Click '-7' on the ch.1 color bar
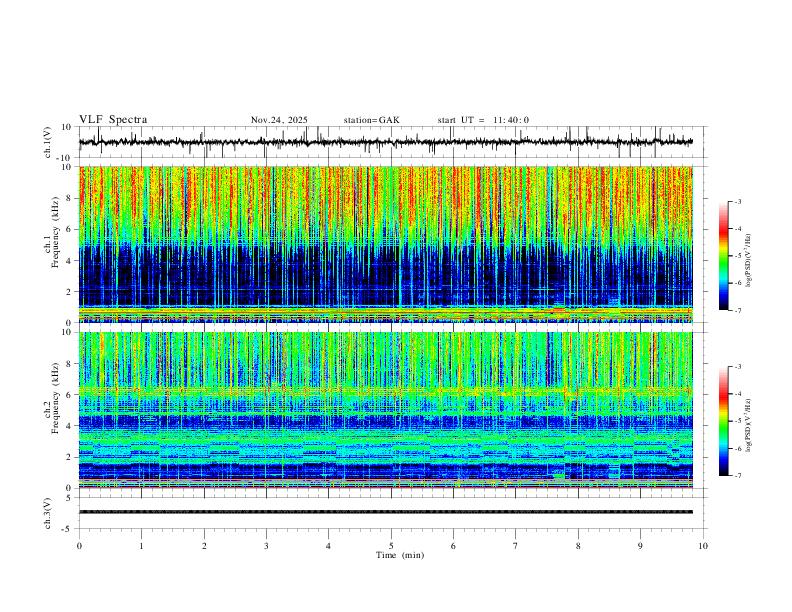The height and width of the screenshot is (612, 792). pyautogui.click(x=738, y=310)
